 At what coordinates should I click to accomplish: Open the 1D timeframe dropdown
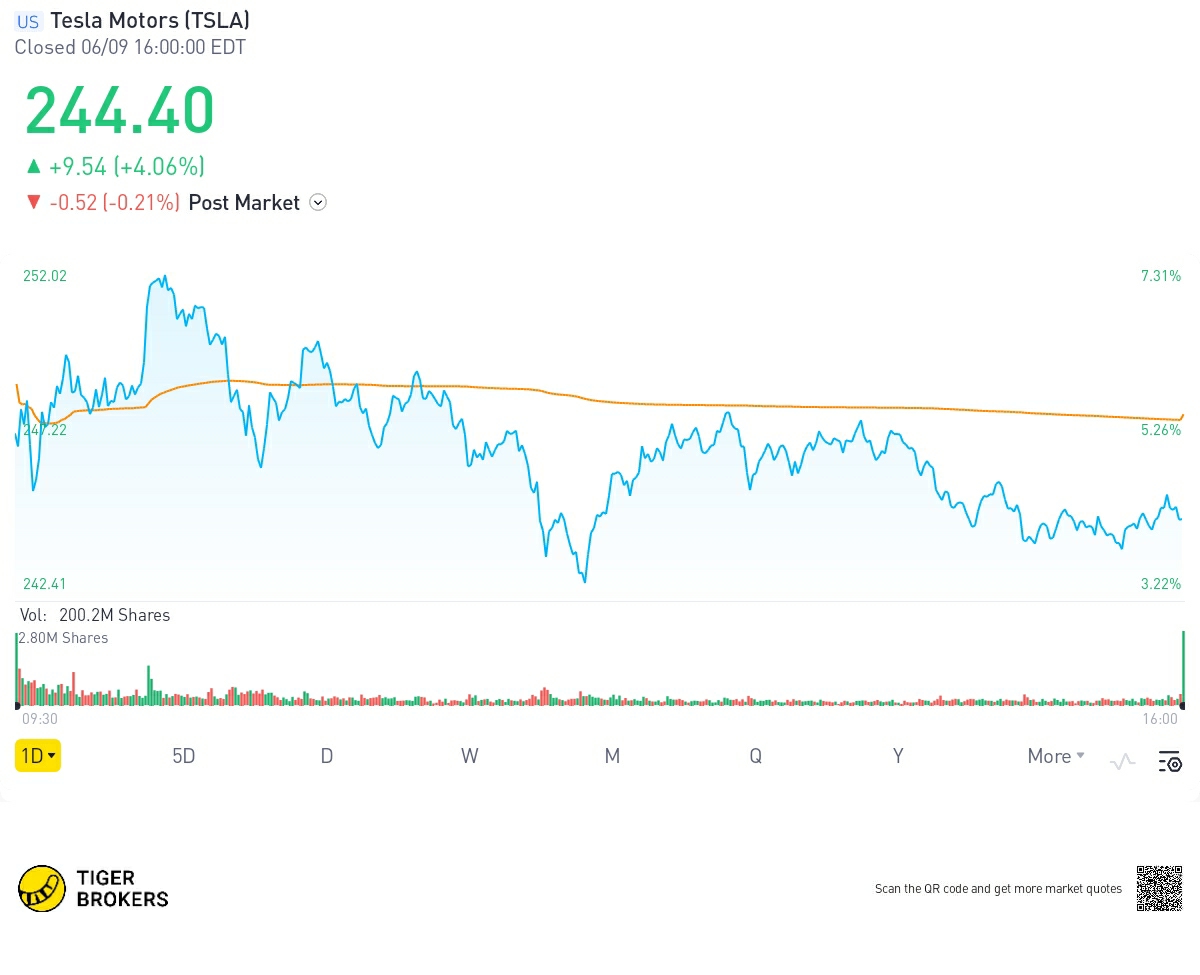pyautogui.click(x=38, y=756)
